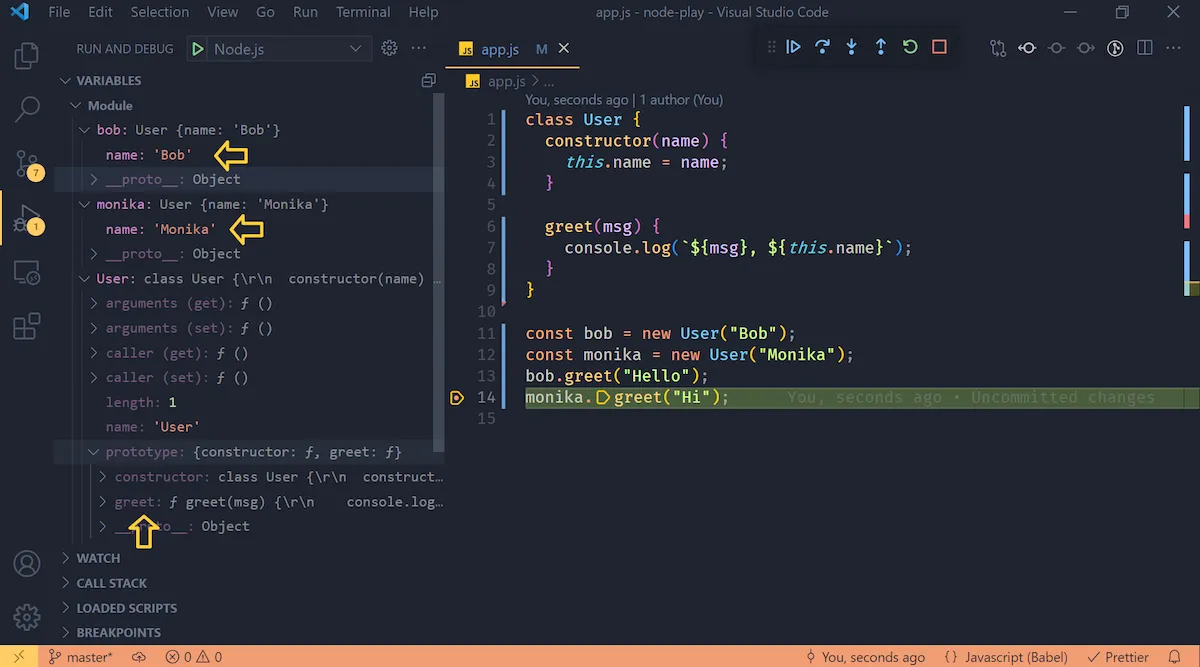Restart the debug session
Image resolution: width=1200 pixels, height=667 pixels.
910,47
